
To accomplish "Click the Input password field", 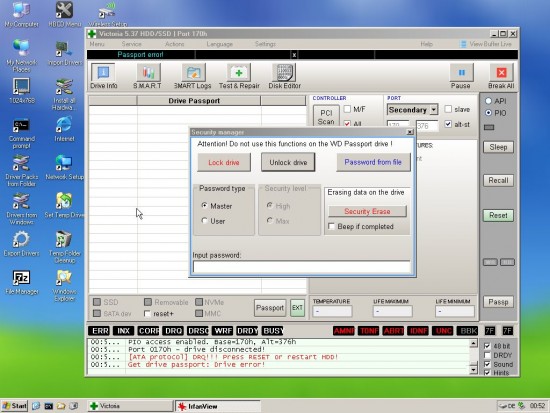I will tap(302, 267).
